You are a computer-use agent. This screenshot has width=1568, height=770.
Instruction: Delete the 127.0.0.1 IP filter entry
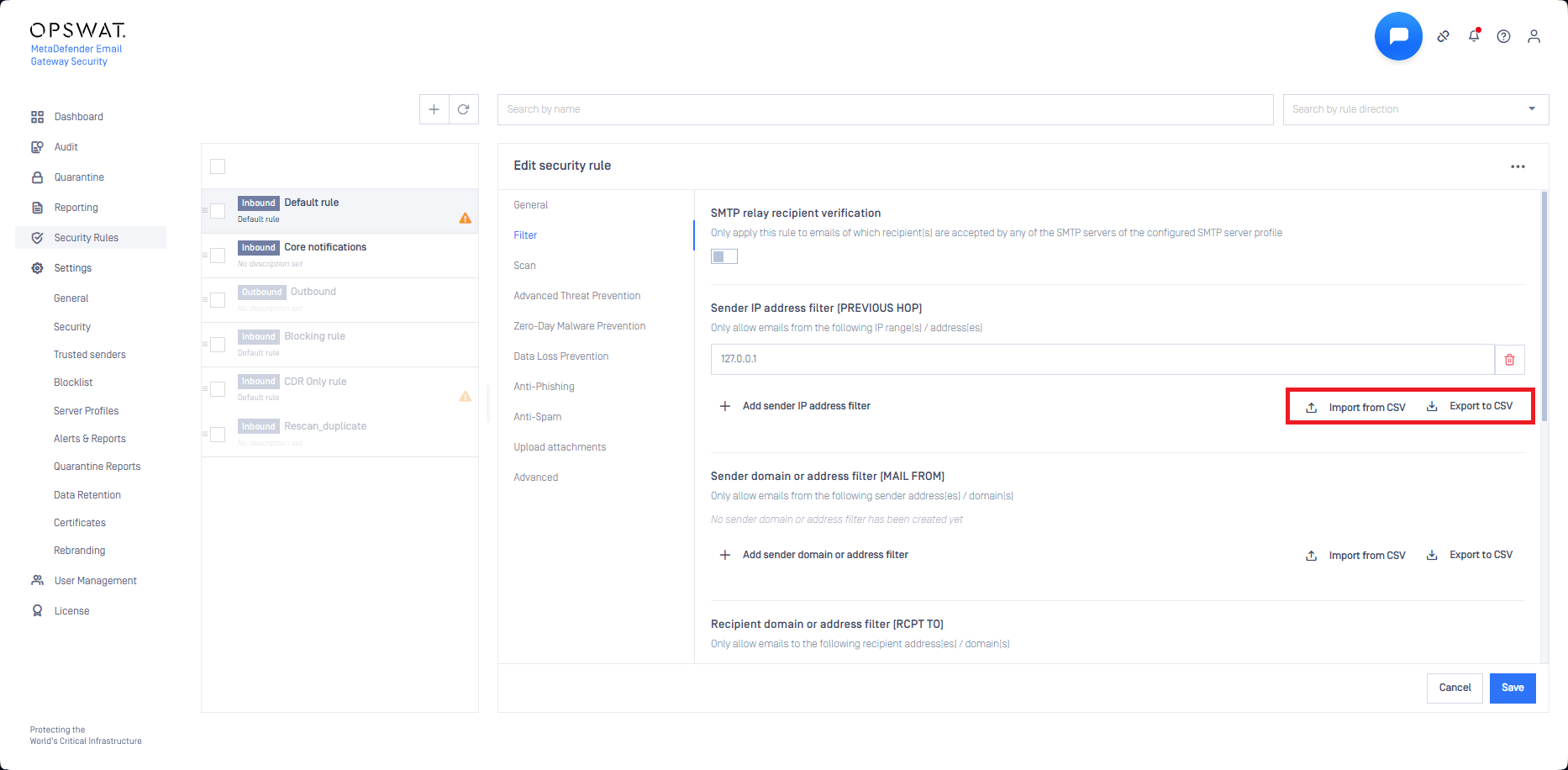pyautogui.click(x=1509, y=359)
